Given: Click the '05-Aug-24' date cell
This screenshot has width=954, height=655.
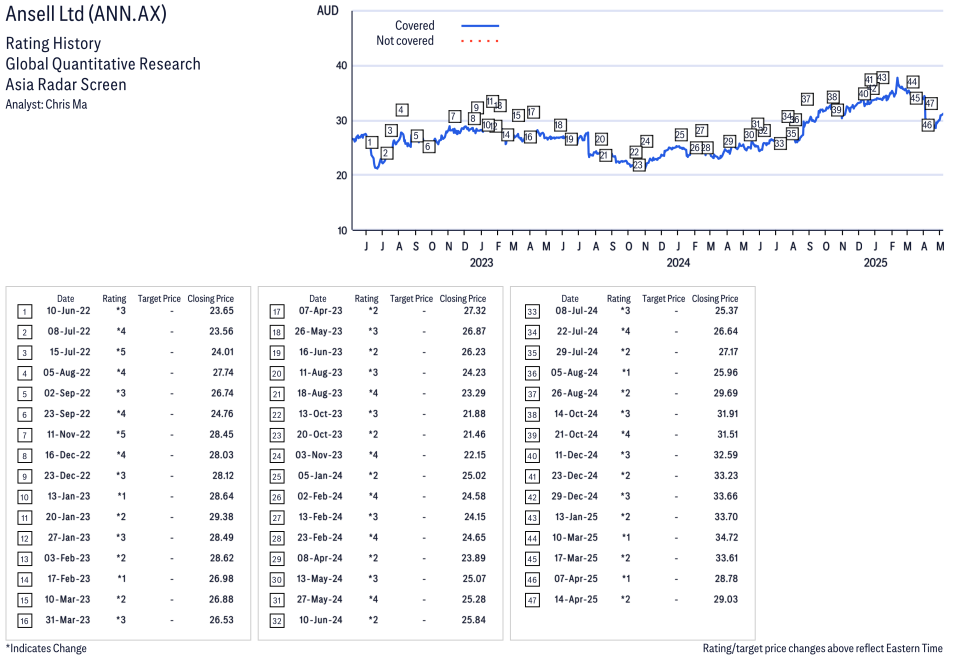Looking at the screenshot, I should (574, 372).
